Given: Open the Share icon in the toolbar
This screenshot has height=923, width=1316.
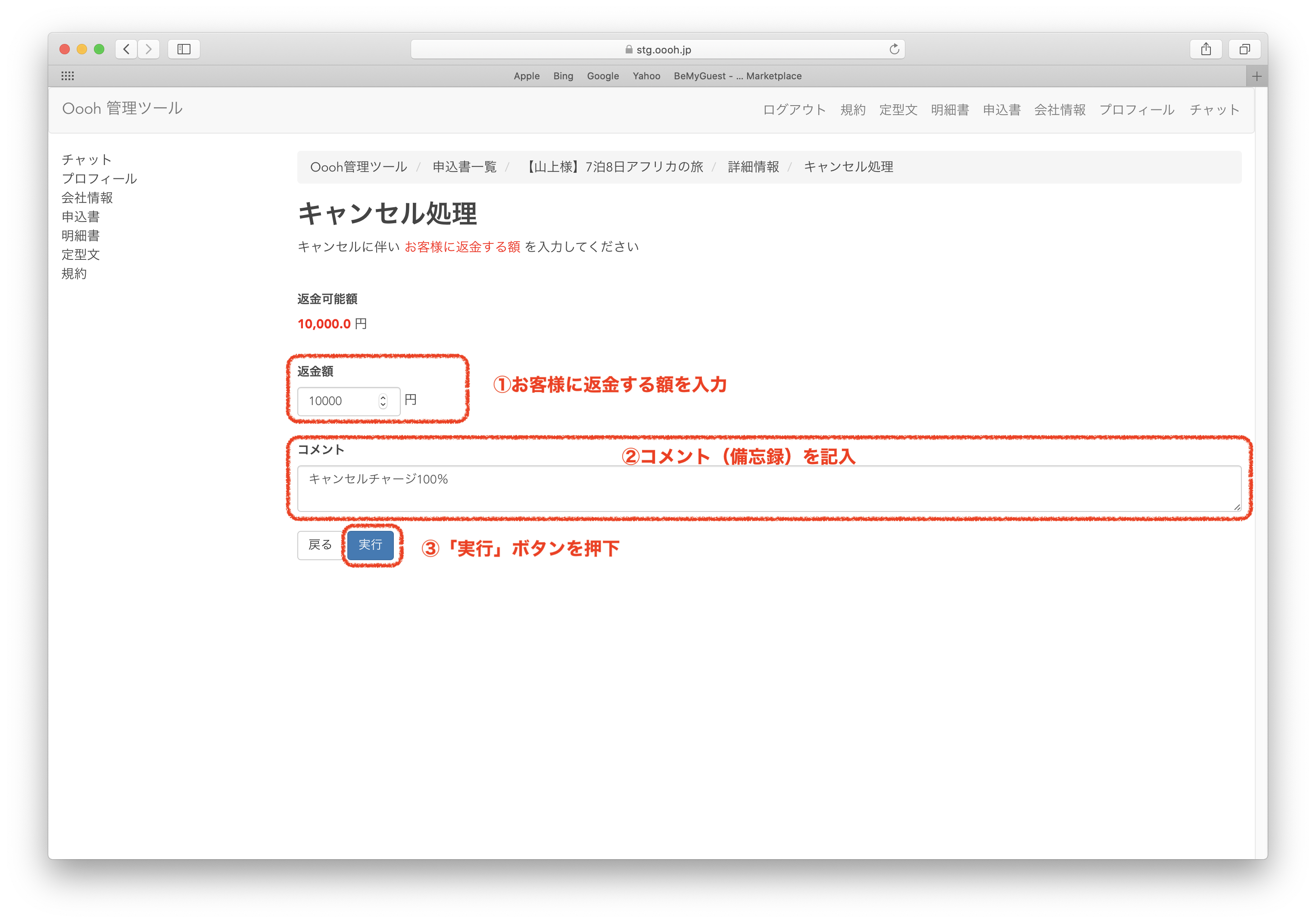Looking at the screenshot, I should click(1206, 49).
